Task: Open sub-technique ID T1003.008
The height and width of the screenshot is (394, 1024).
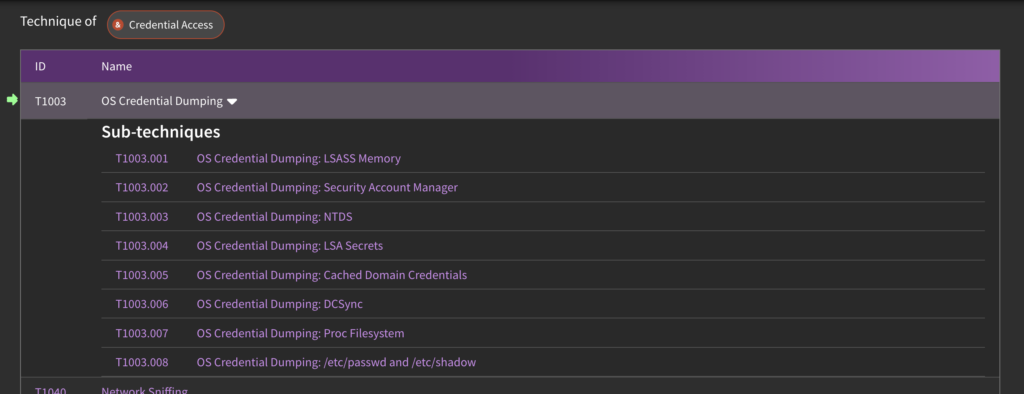Action: pos(142,362)
